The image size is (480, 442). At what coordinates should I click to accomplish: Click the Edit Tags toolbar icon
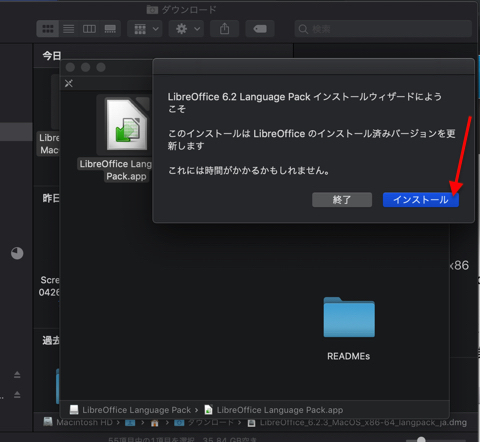260,29
